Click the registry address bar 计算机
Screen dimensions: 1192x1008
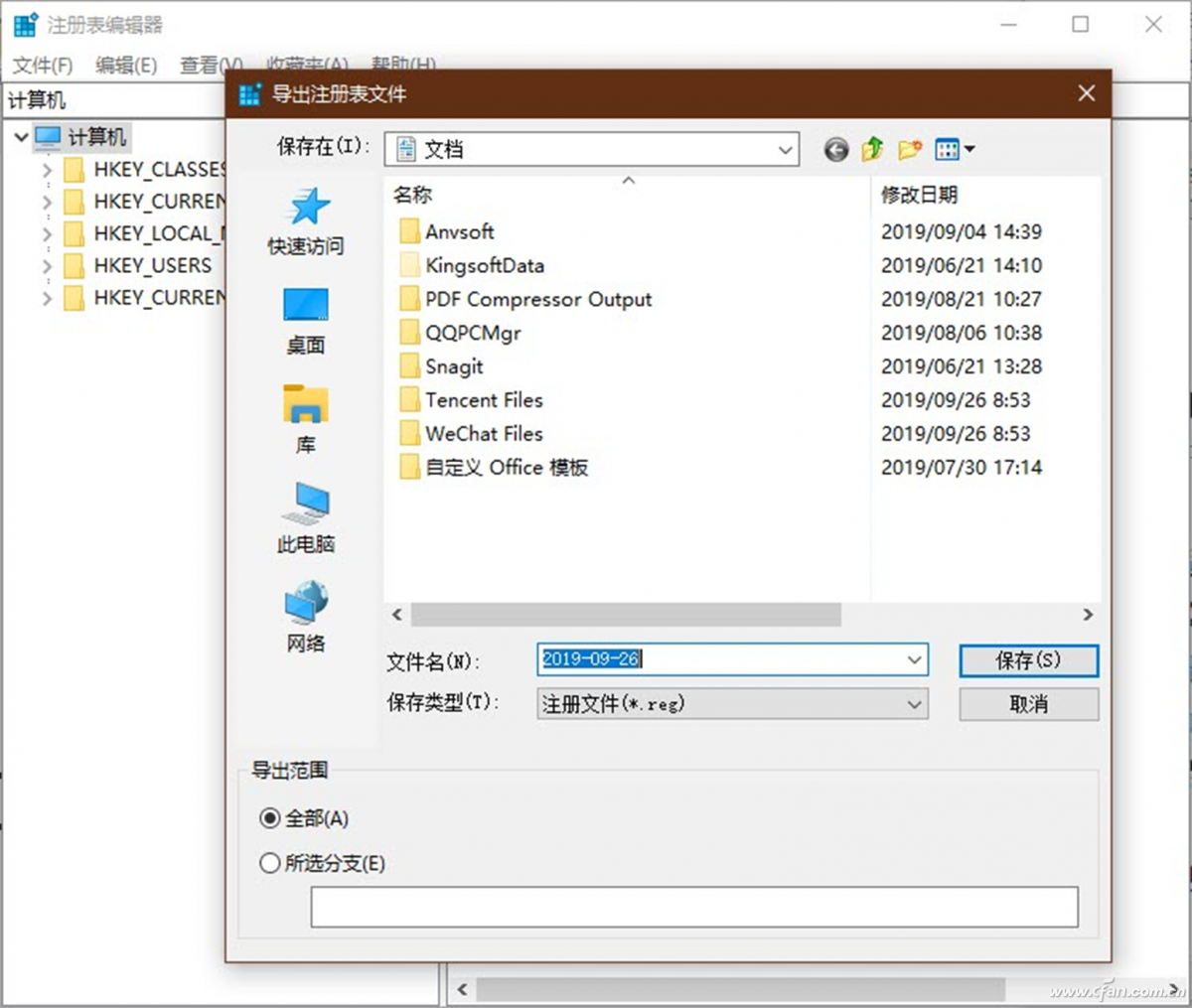114,100
